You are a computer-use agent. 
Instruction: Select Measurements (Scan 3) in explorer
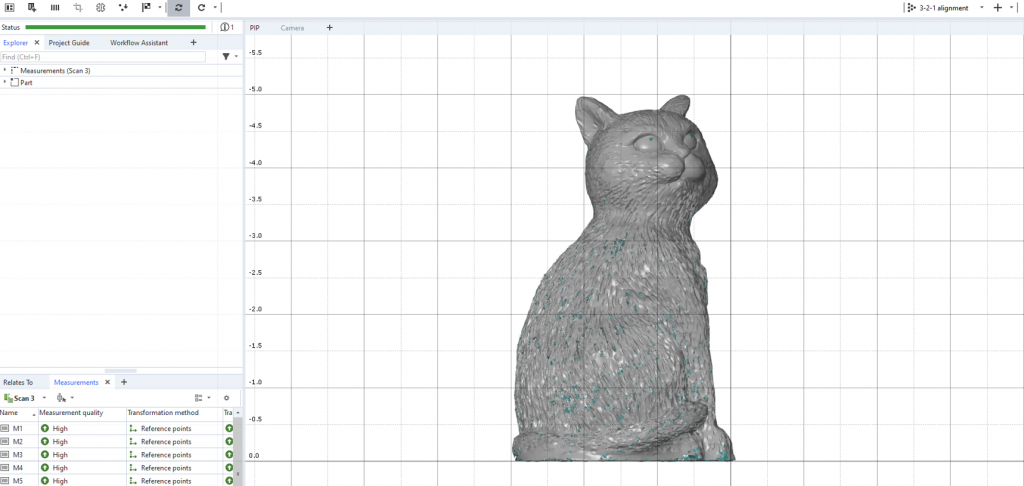click(x=56, y=70)
